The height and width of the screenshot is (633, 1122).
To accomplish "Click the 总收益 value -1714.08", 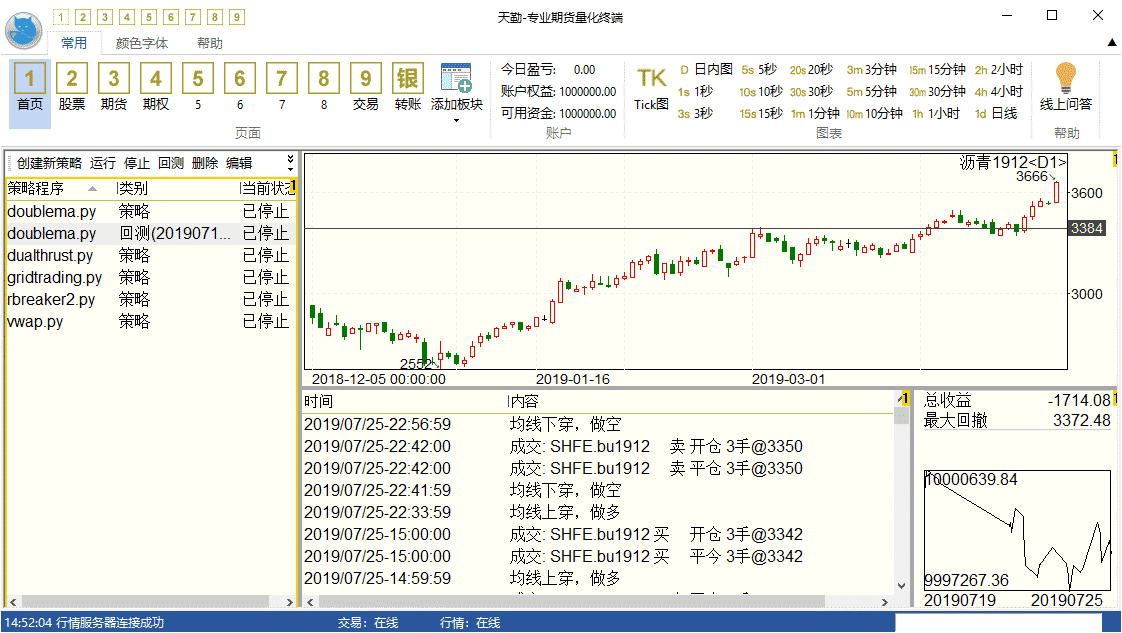I will point(1079,401).
